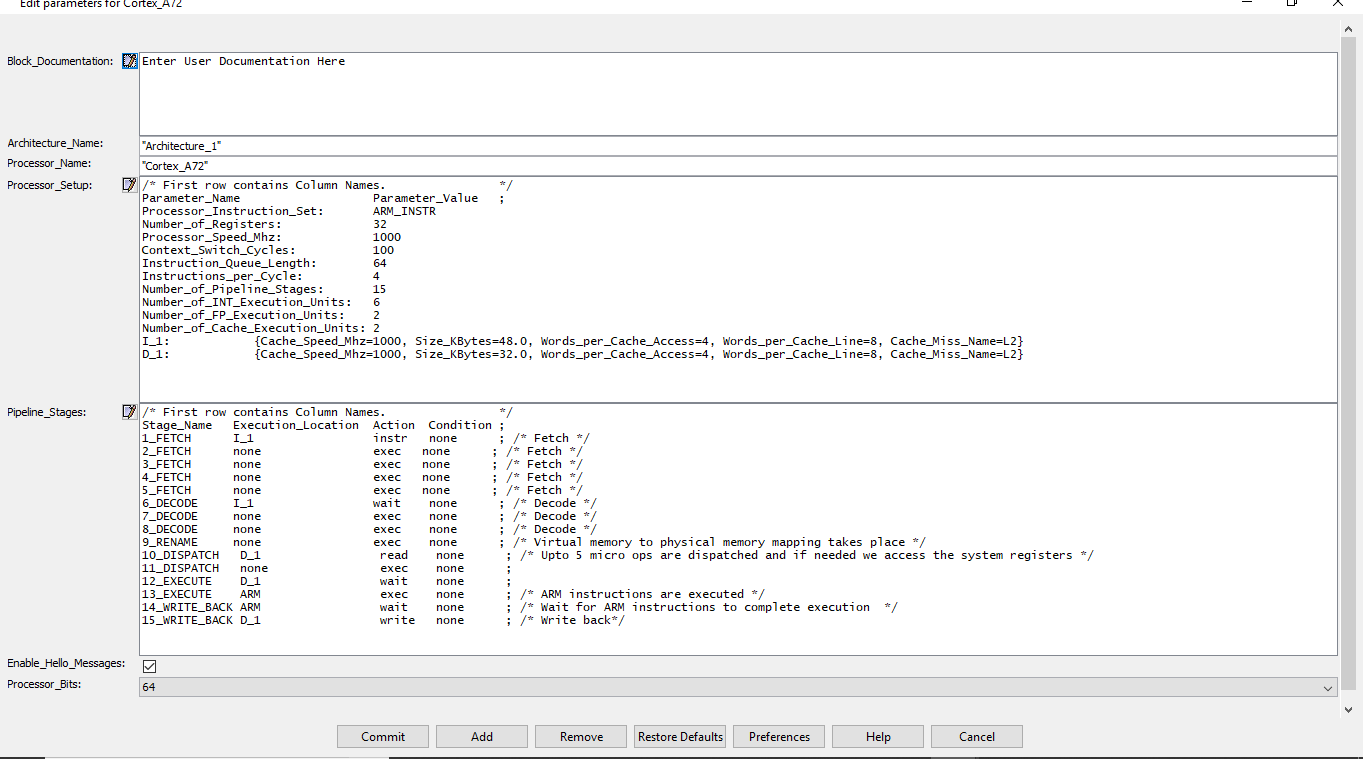Image resolution: width=1363 pixels, height=759 pixels.
Task: Open the Block_Documentation editor icon
Action: tap(129, 61)
